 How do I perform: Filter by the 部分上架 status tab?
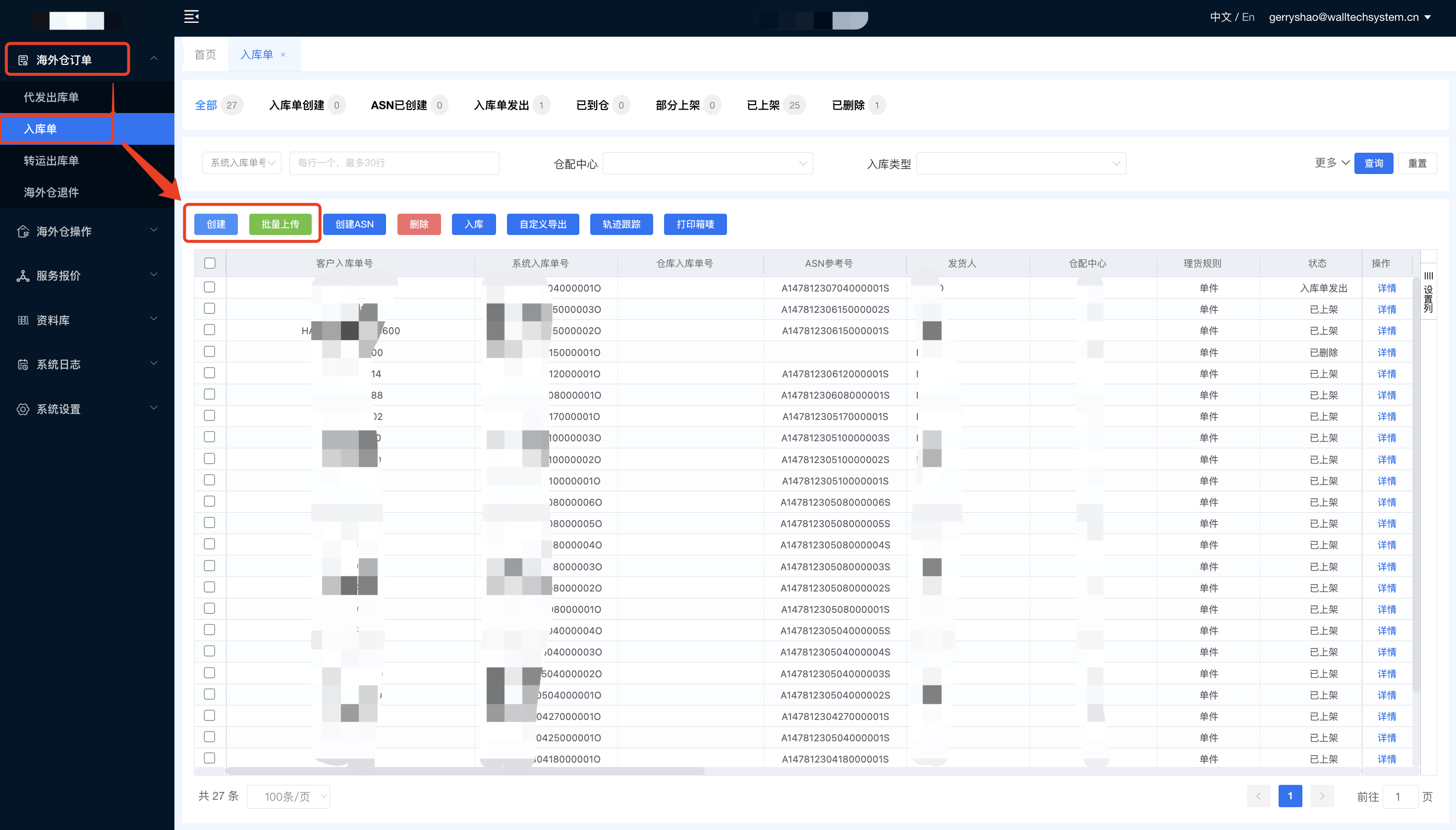[x=688, y=105]
